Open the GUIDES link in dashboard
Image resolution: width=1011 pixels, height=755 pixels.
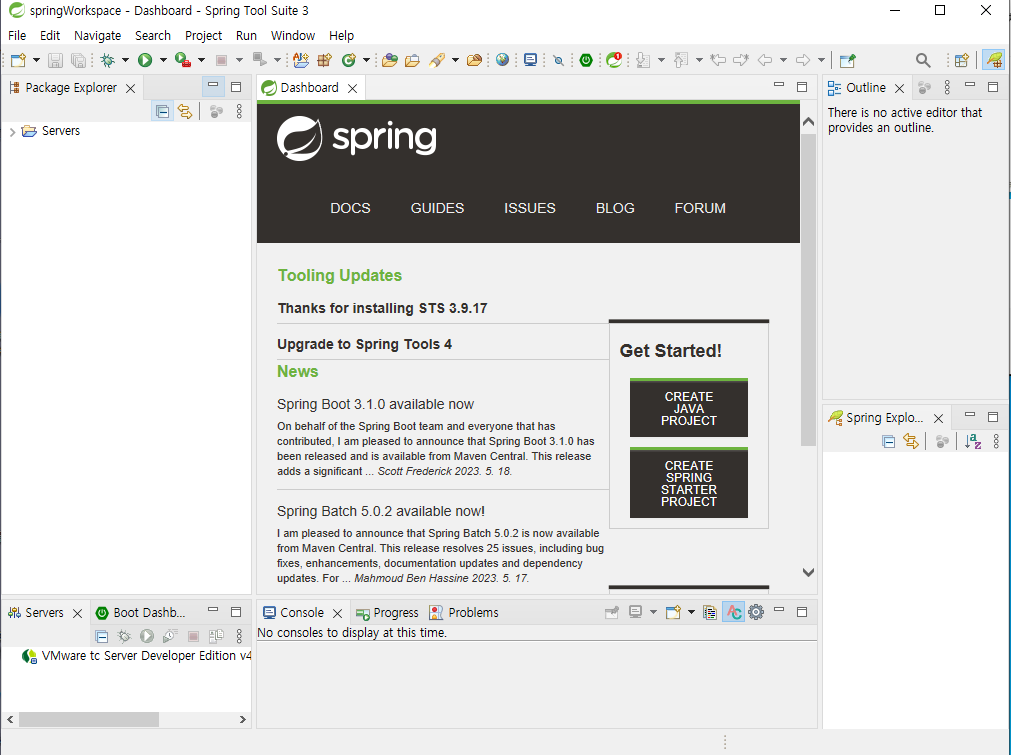pyautogui.click(x=437, y=208)
